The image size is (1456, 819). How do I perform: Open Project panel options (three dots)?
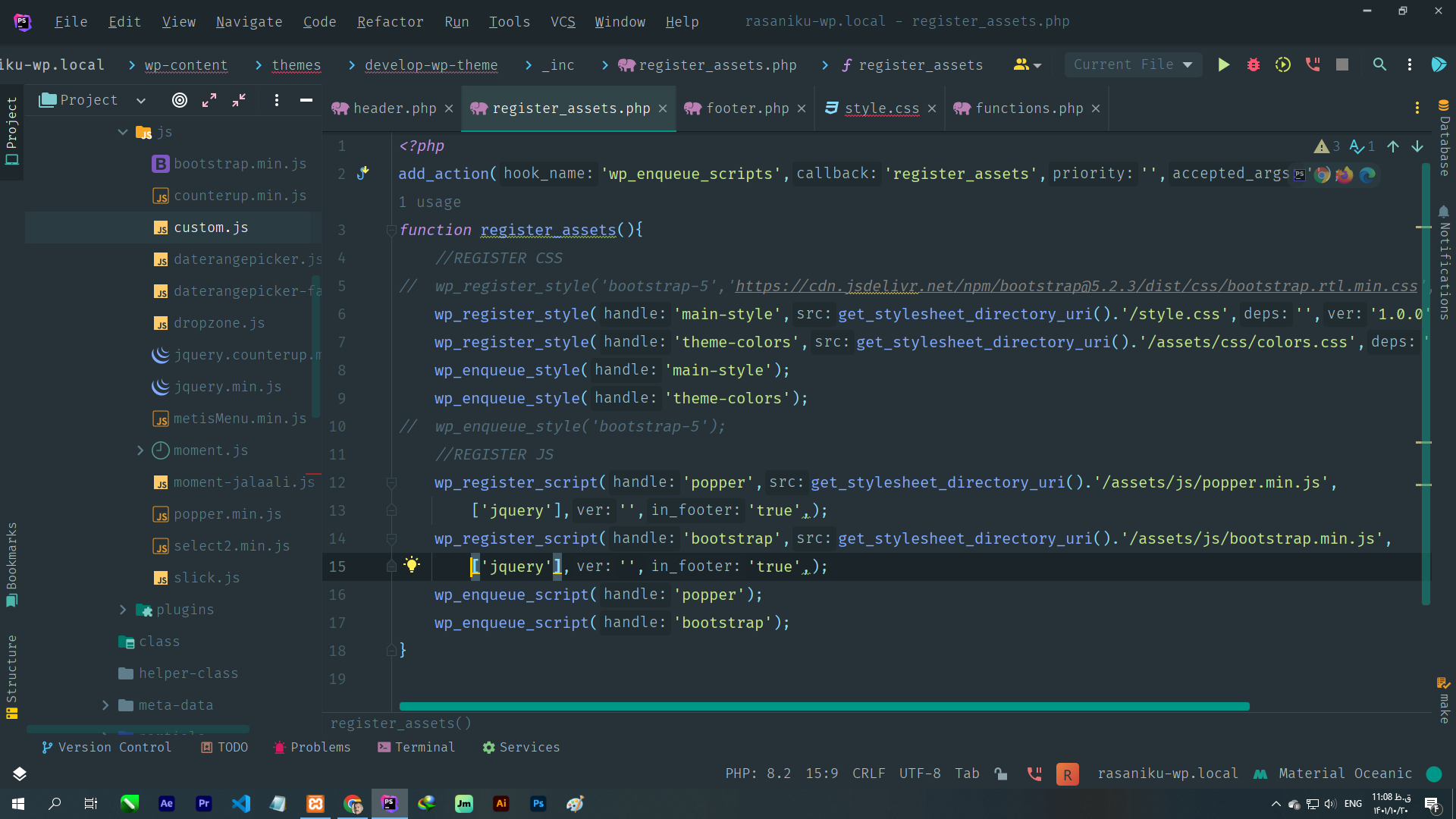point(277,100)
